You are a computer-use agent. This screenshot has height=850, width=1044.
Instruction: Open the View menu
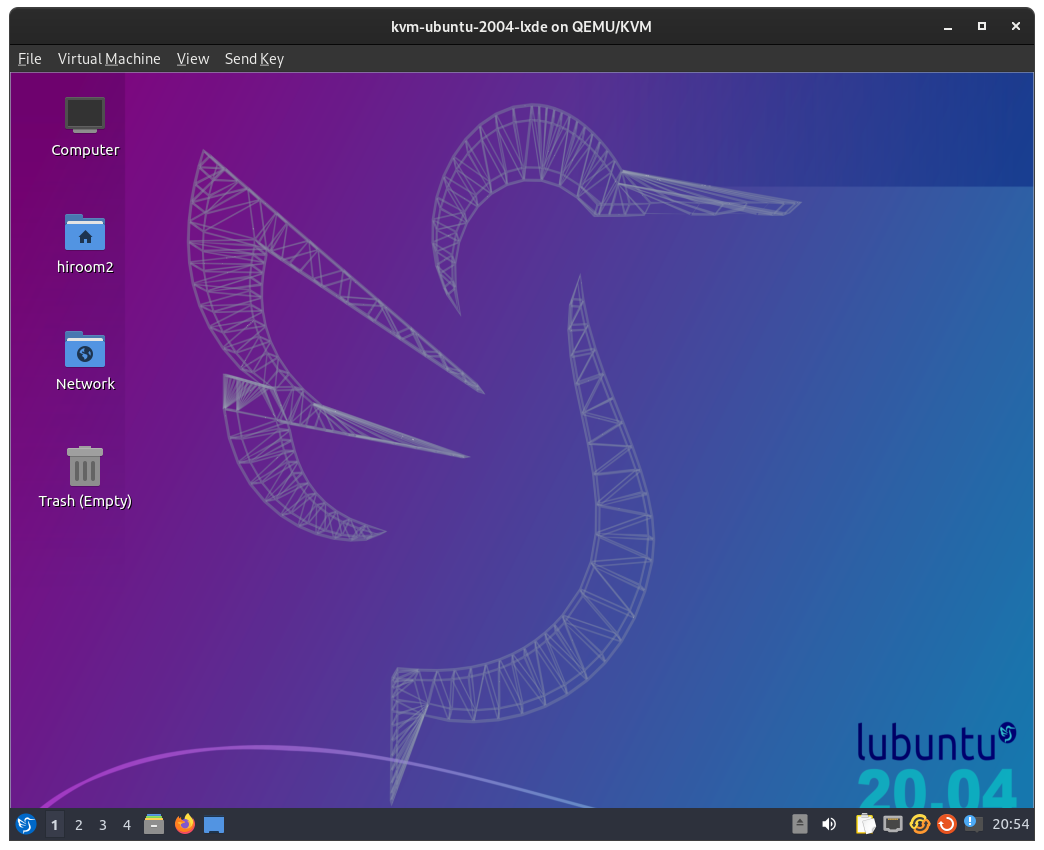(193, 59)
